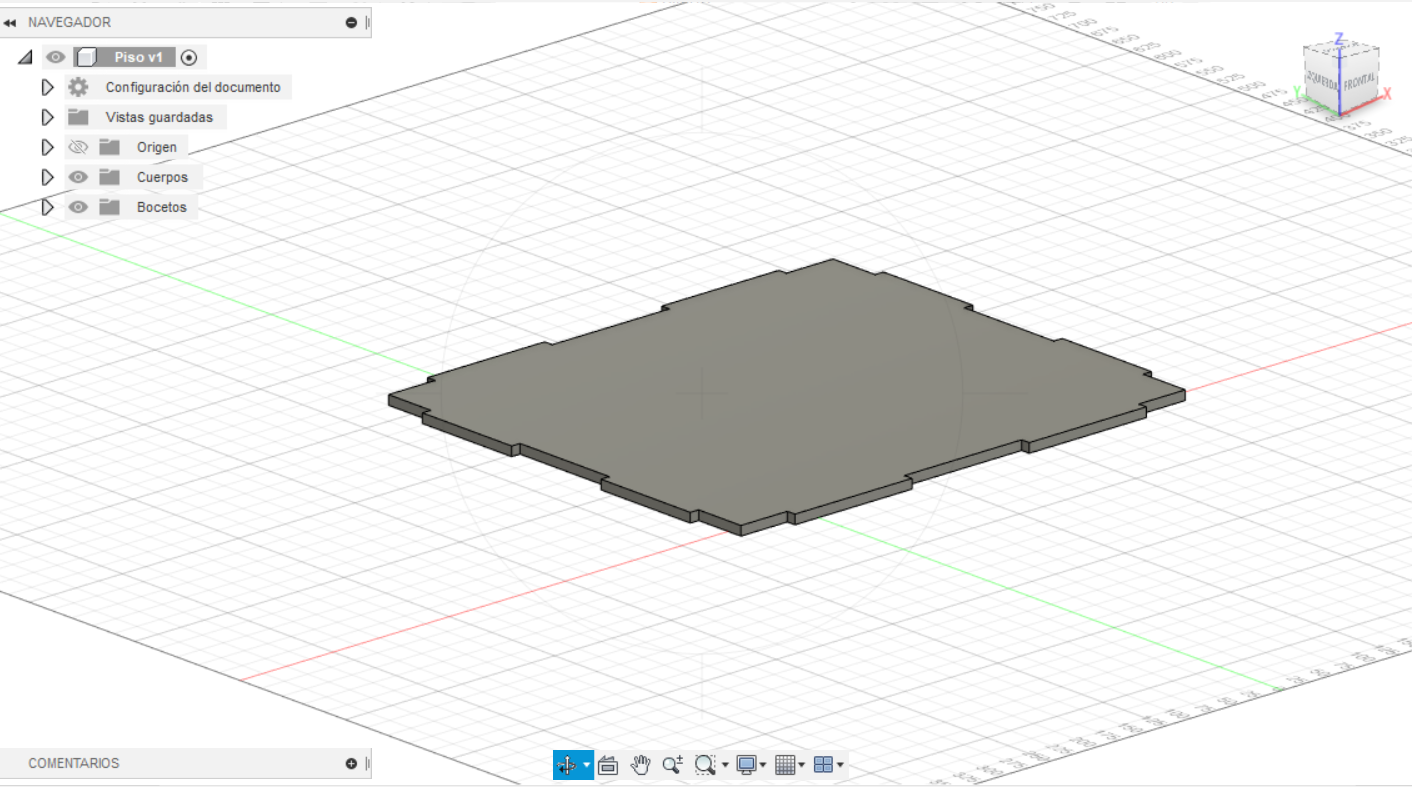Activate the Piso v1 component radio button

tap(189, 57)
